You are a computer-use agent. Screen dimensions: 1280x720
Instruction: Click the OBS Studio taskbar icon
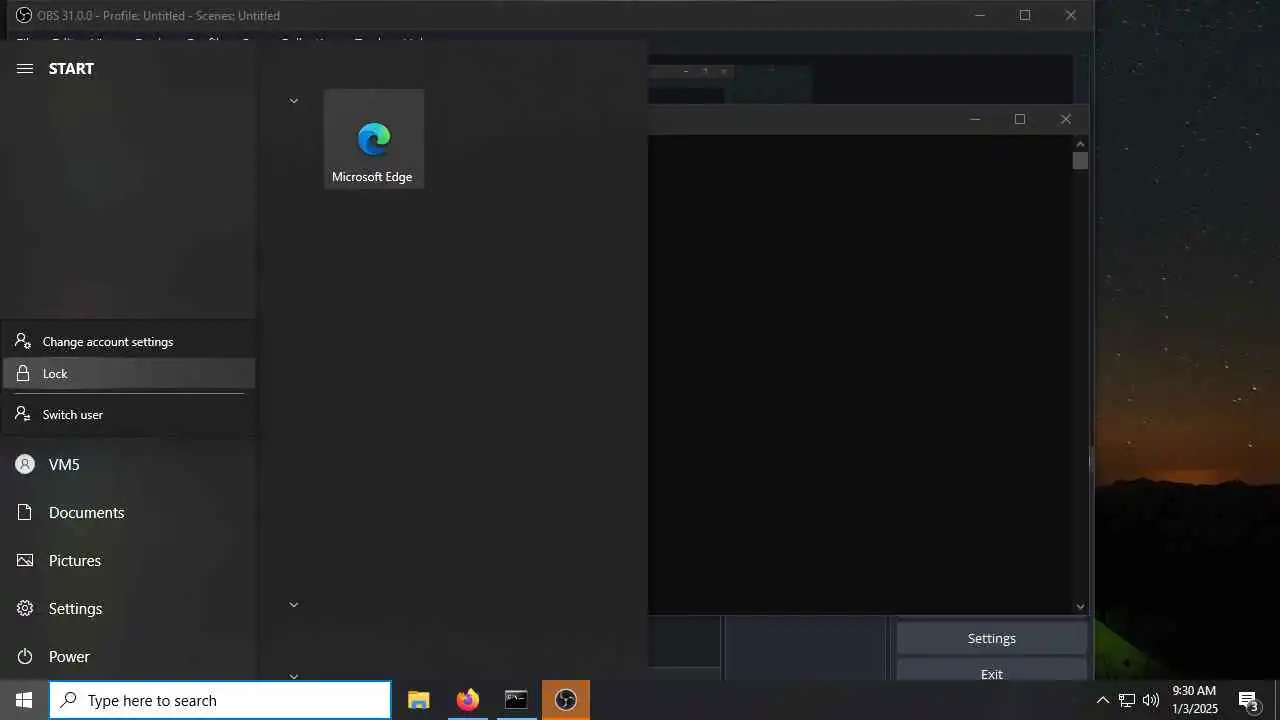[x=566, y=700]
